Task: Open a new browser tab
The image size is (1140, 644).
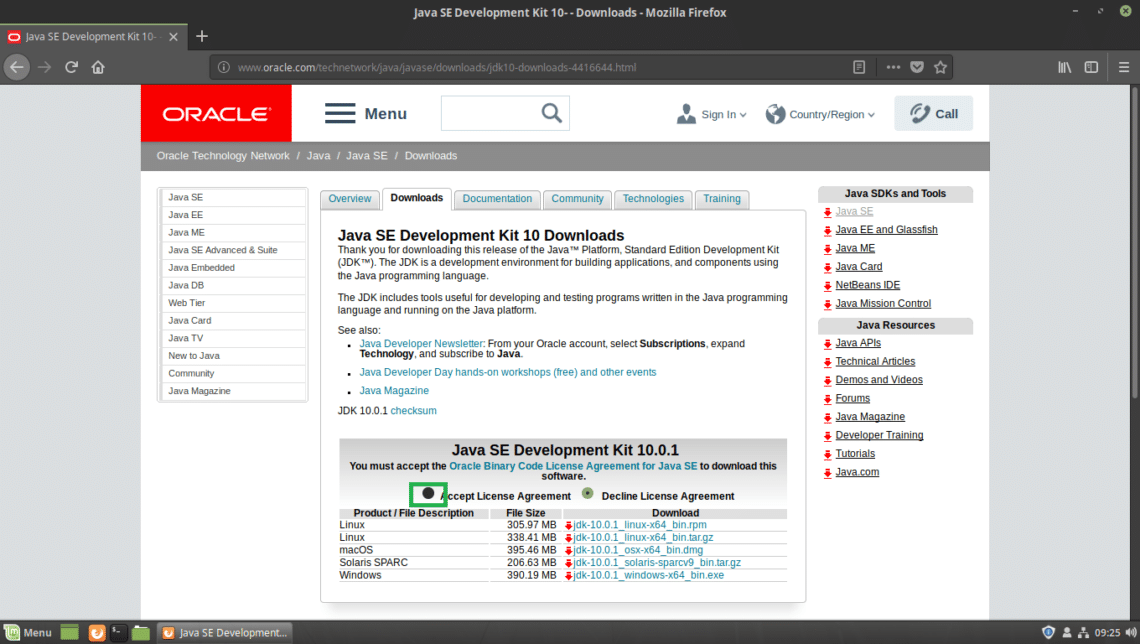Action: click(x=202, y=36)
